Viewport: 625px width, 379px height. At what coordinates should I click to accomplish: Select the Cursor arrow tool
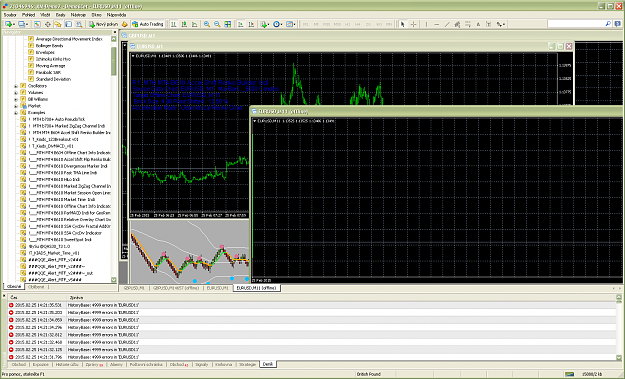pos(403,24)
